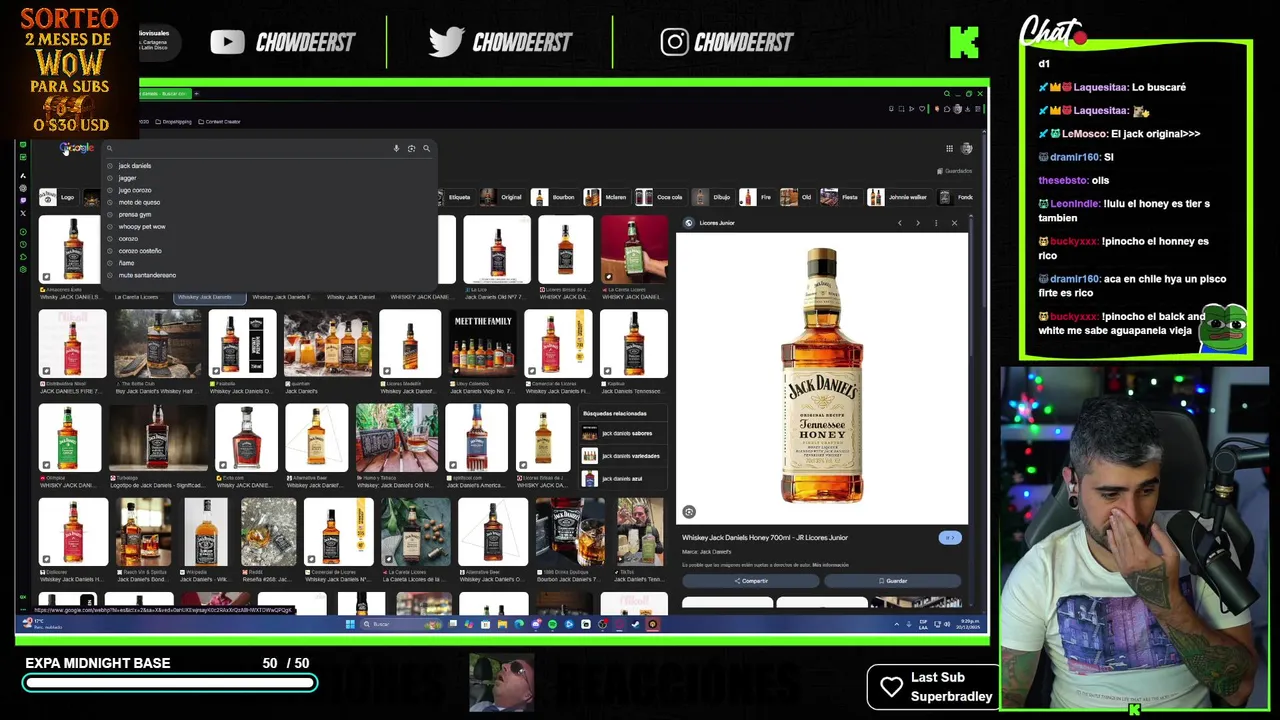The image size is (1280, 720).
Task: Click the Compartir share button
Action: [x=751, y=581]
